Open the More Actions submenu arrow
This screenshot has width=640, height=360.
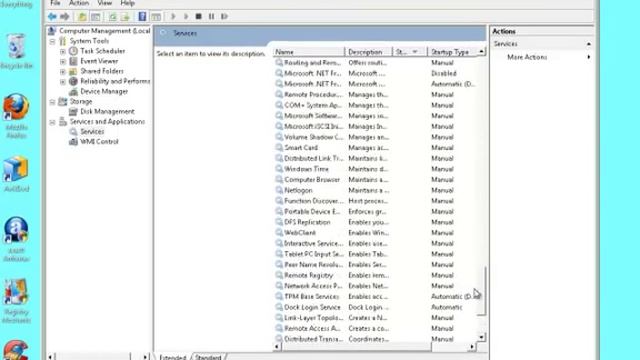tap(589, 57)
